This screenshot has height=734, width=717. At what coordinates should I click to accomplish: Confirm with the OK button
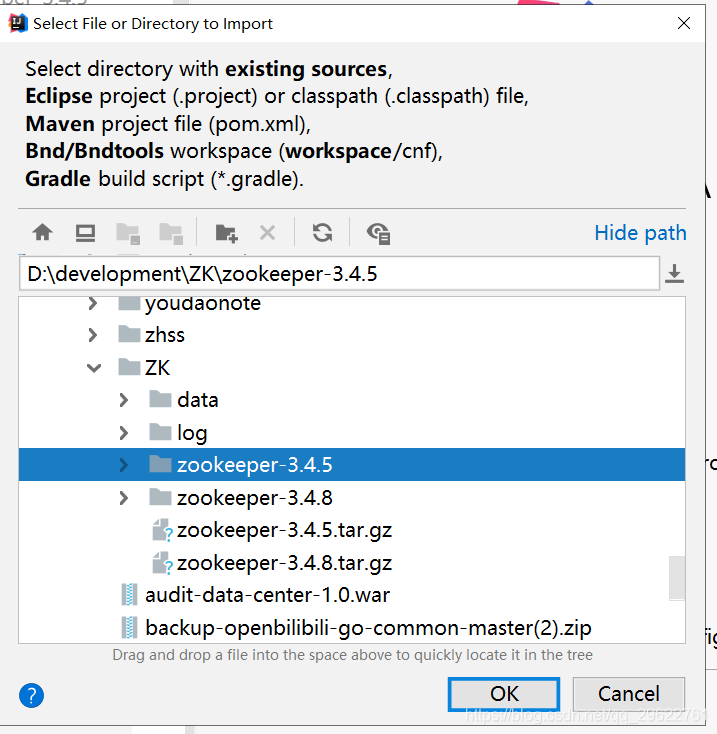[x=504, y=694]
